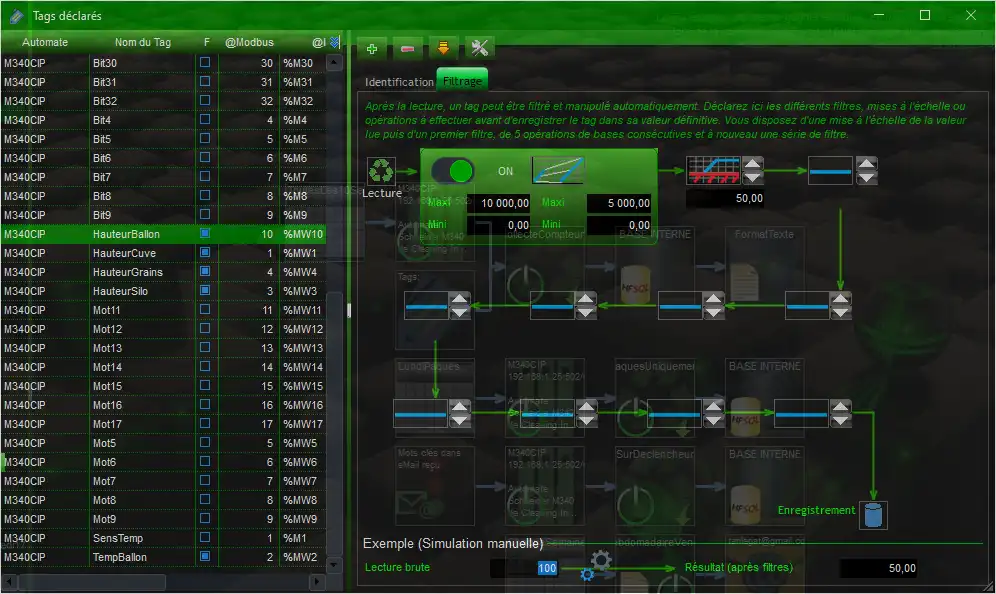
Task: Click the Résultat après filtres value field
Action: pos(879,569)
